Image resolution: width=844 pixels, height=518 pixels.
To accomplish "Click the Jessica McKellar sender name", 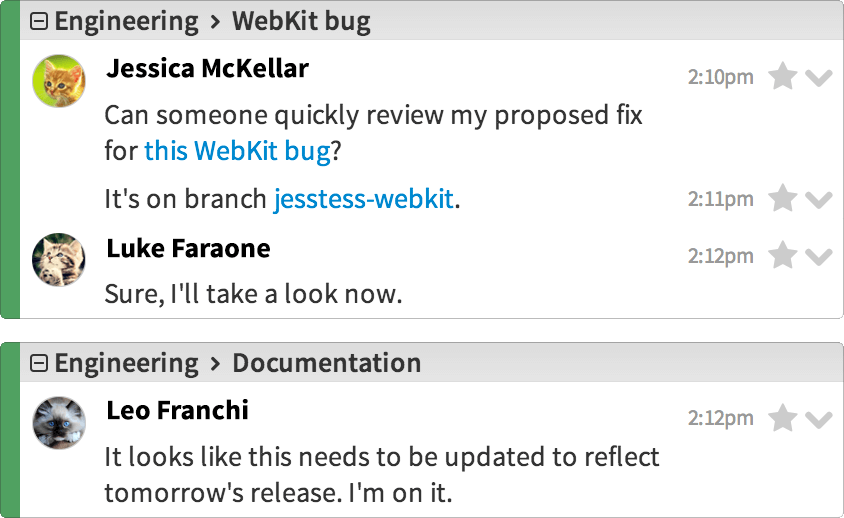I will (207, 68).
